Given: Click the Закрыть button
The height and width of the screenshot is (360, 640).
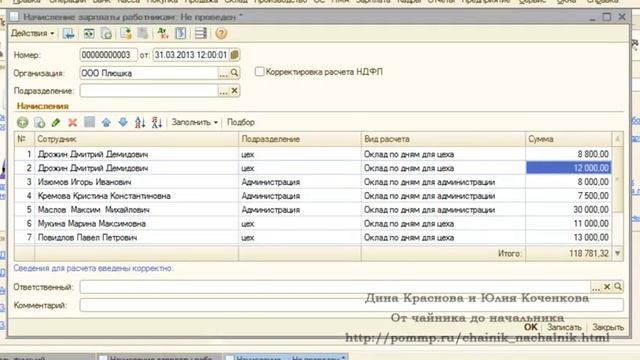Looking at the screenshot, I should (608, 327).
